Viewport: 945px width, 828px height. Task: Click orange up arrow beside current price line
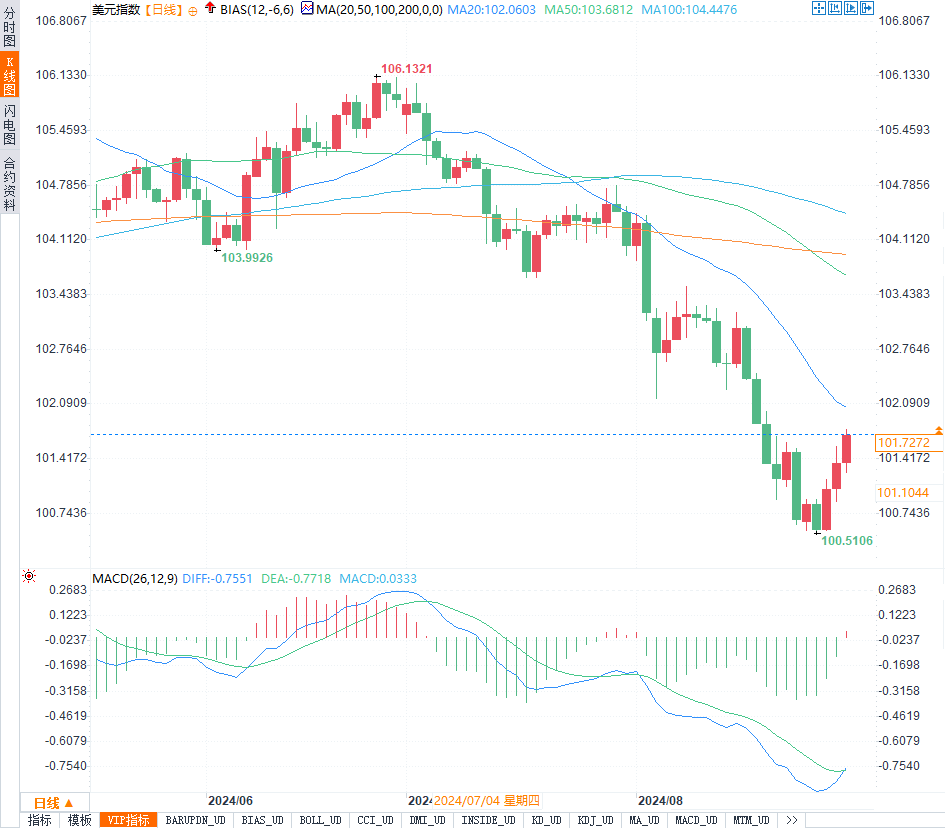[x=939, y=430]
